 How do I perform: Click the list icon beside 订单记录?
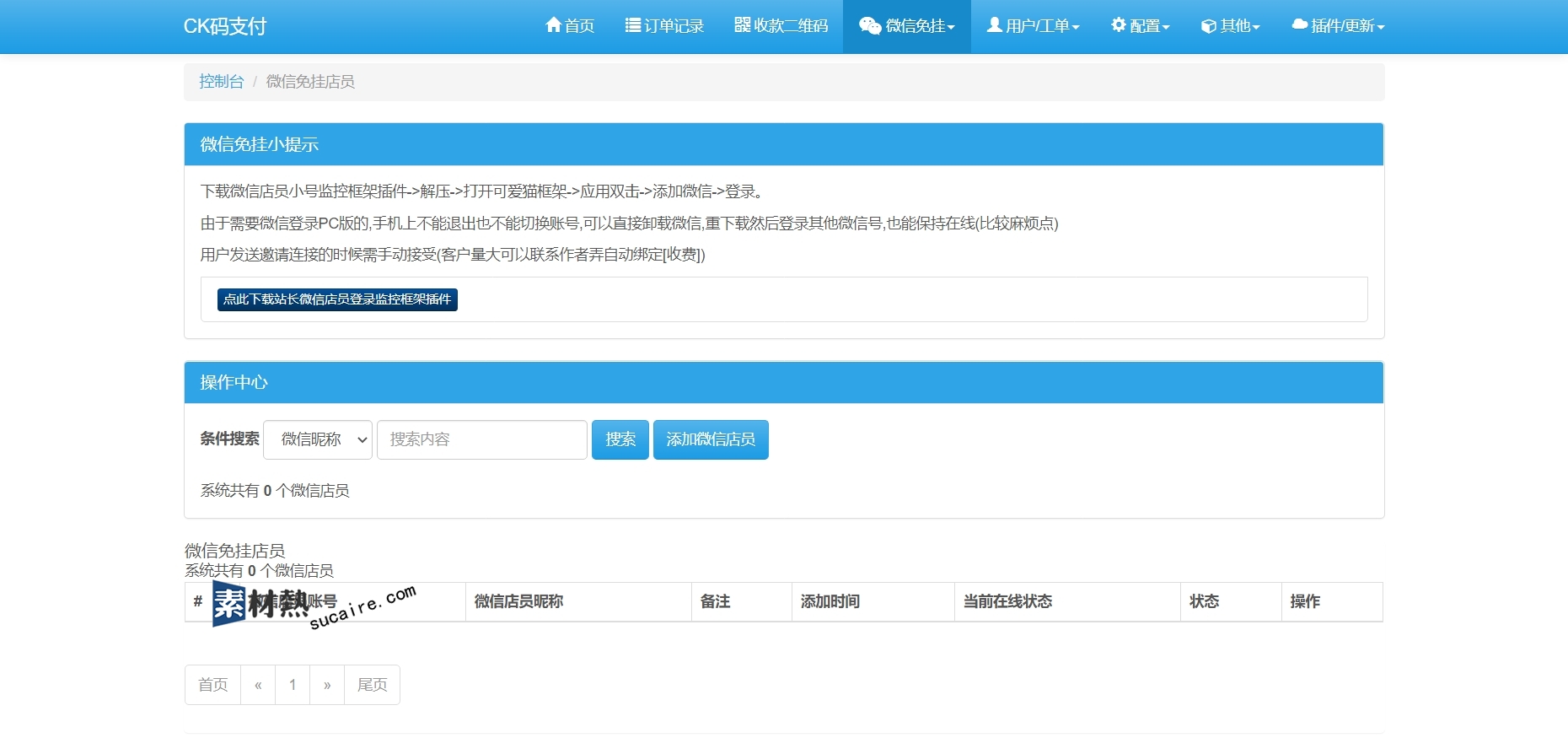pos(633,25)
